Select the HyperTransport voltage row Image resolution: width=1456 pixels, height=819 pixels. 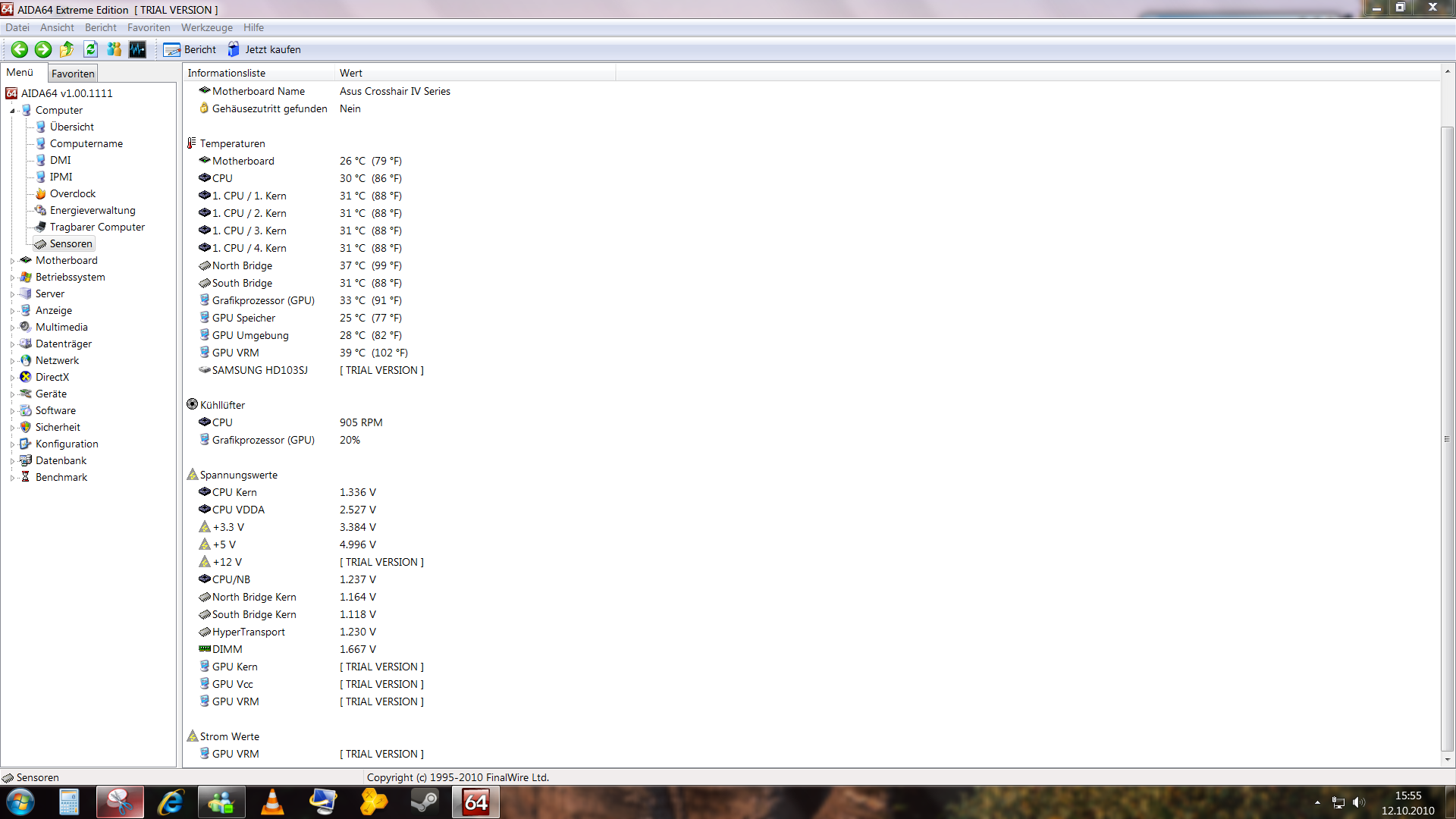pyautogui.click(x=287, y=632)
